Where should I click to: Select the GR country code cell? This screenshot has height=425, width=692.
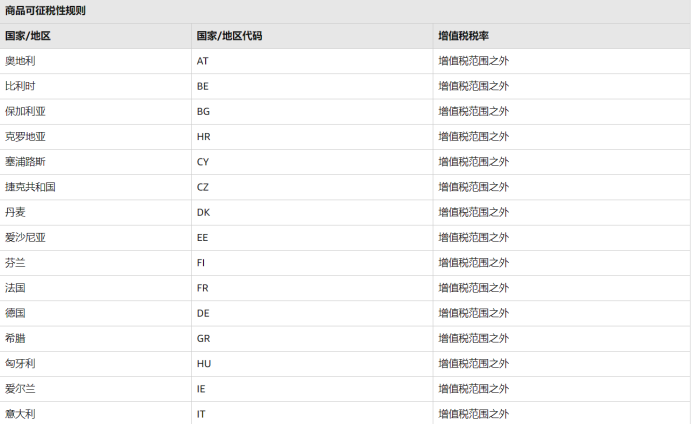pyautogui.click(x=204, y=339)
